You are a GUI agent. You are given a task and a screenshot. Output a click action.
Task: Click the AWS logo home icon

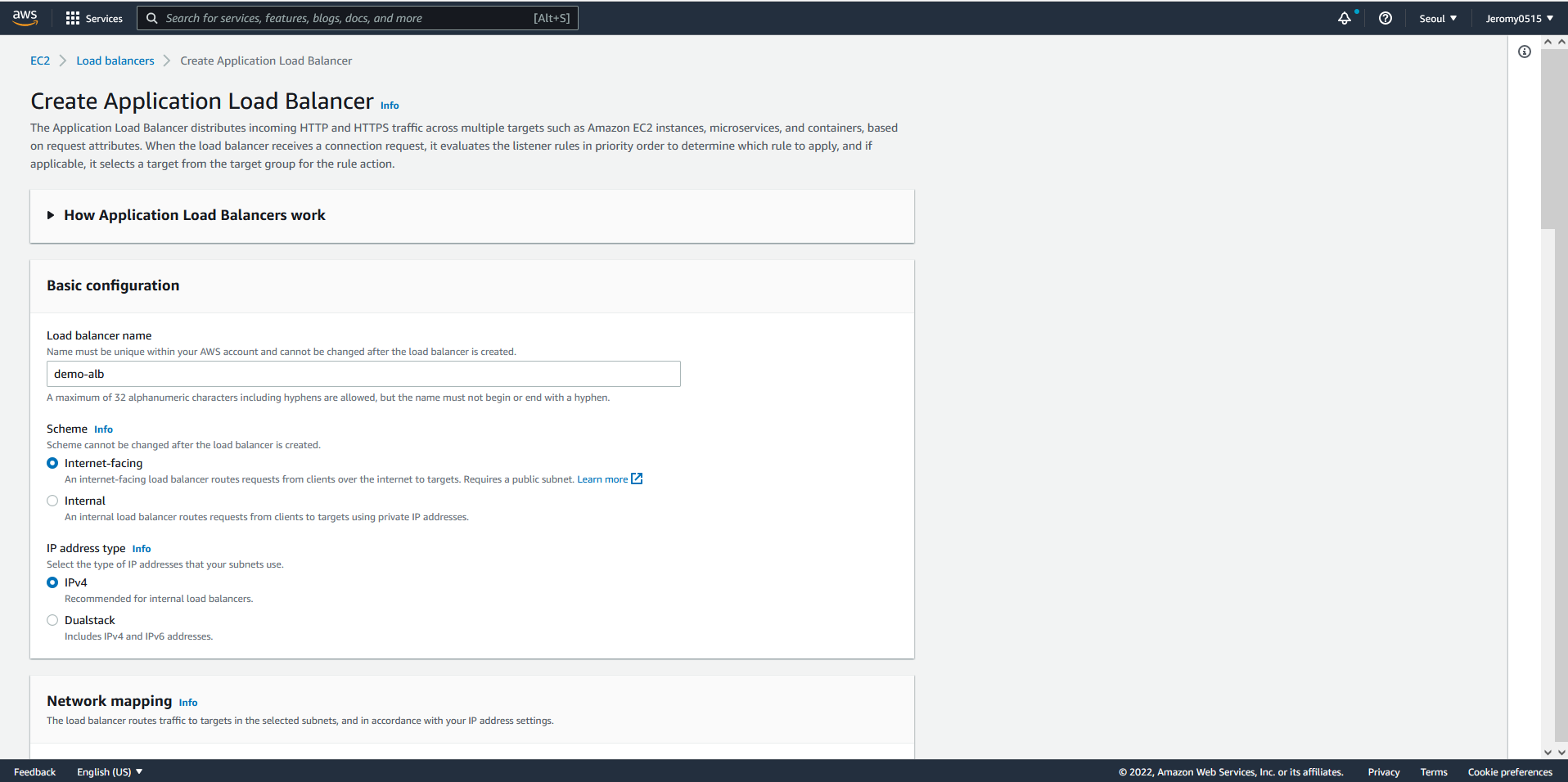(x=25, y=18)
